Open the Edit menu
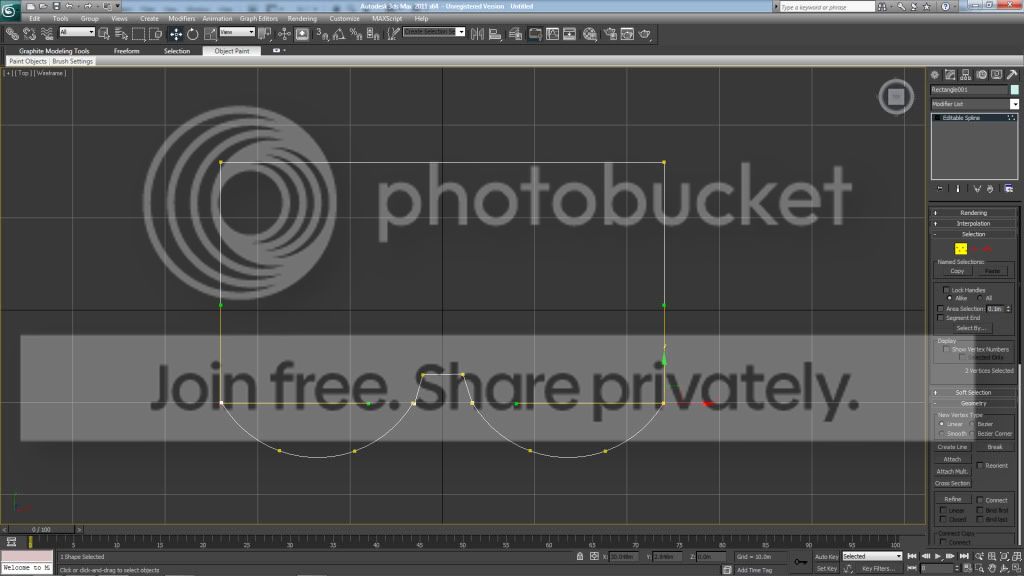1024x576 pixels. pyautogui.click(x=35, y=18)
